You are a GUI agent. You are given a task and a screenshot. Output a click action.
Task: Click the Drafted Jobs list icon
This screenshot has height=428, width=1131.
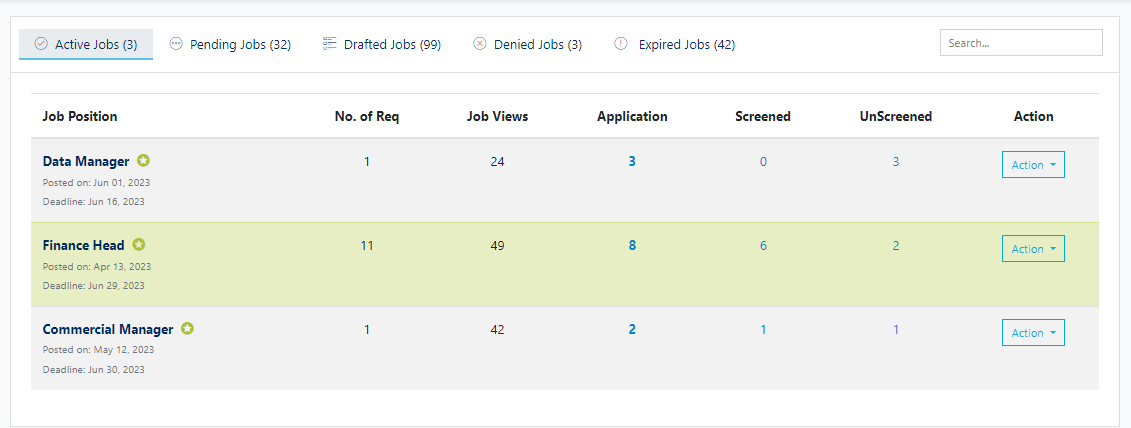(329, 44)
